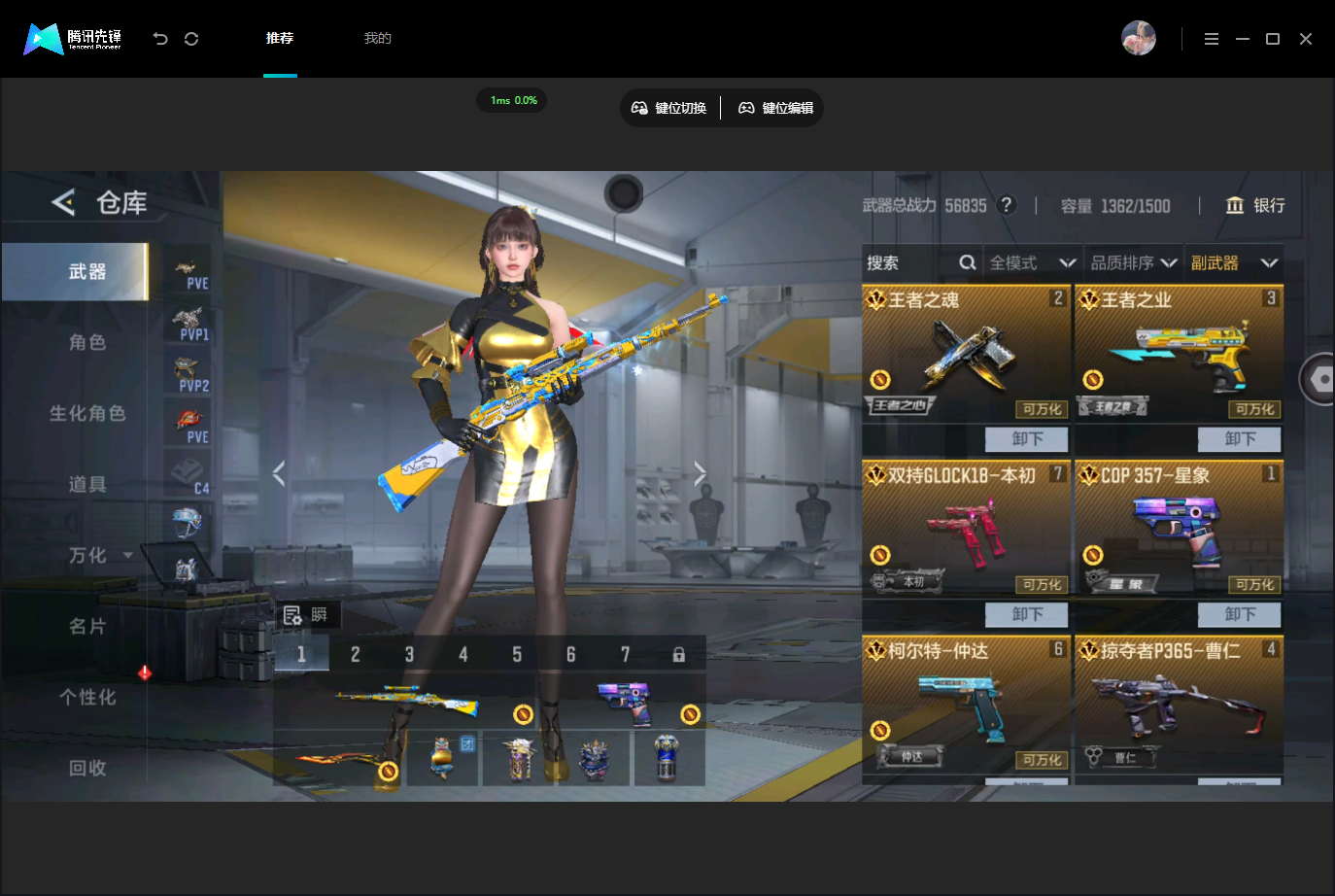Click 键位切换 button
This screenshot has width=1335, height=896.
tap(669, 108)
